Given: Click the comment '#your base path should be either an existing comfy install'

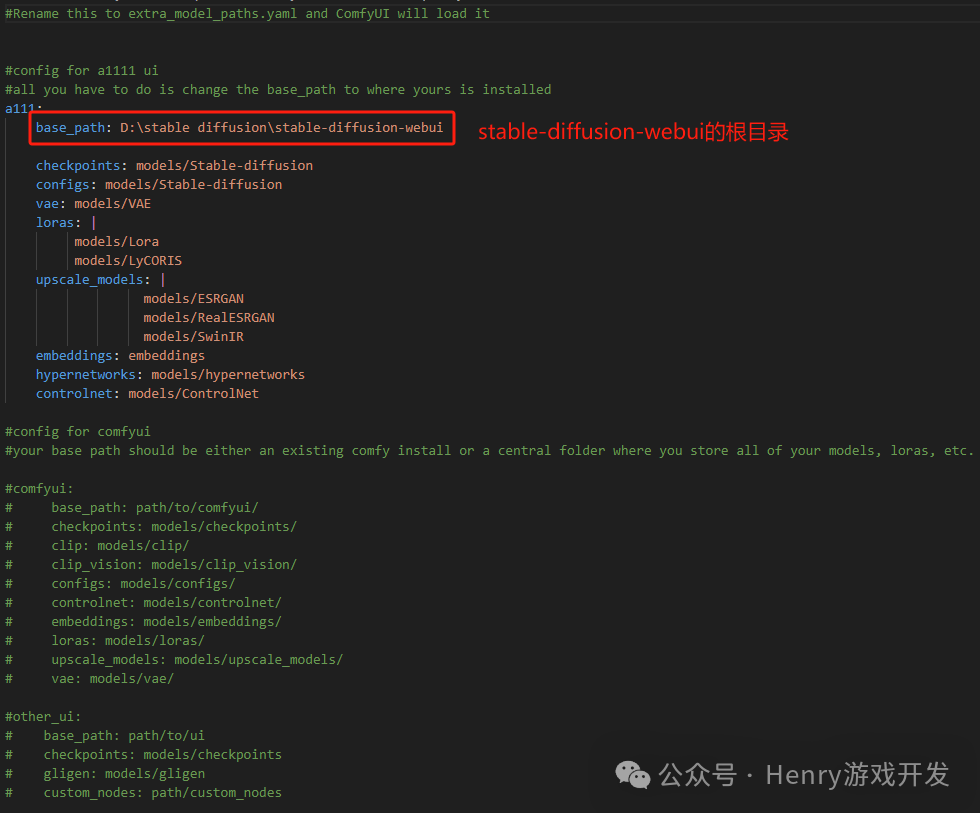Looking at the screenshot, I should 228,451.
